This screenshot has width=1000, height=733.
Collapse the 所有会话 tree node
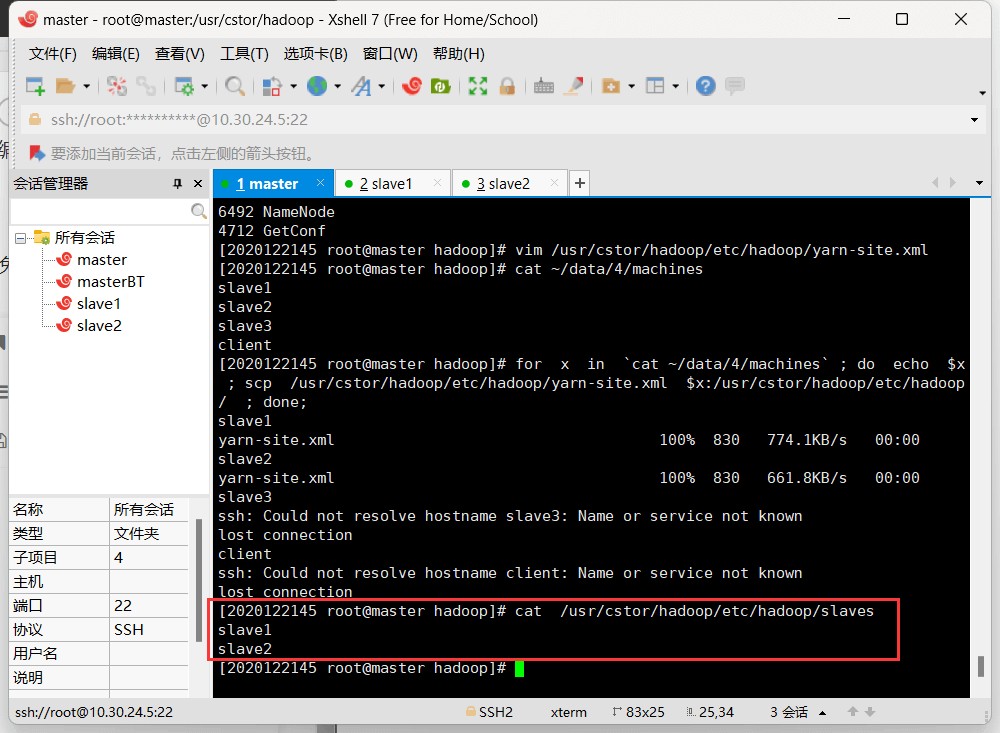(x=20, y=238)
